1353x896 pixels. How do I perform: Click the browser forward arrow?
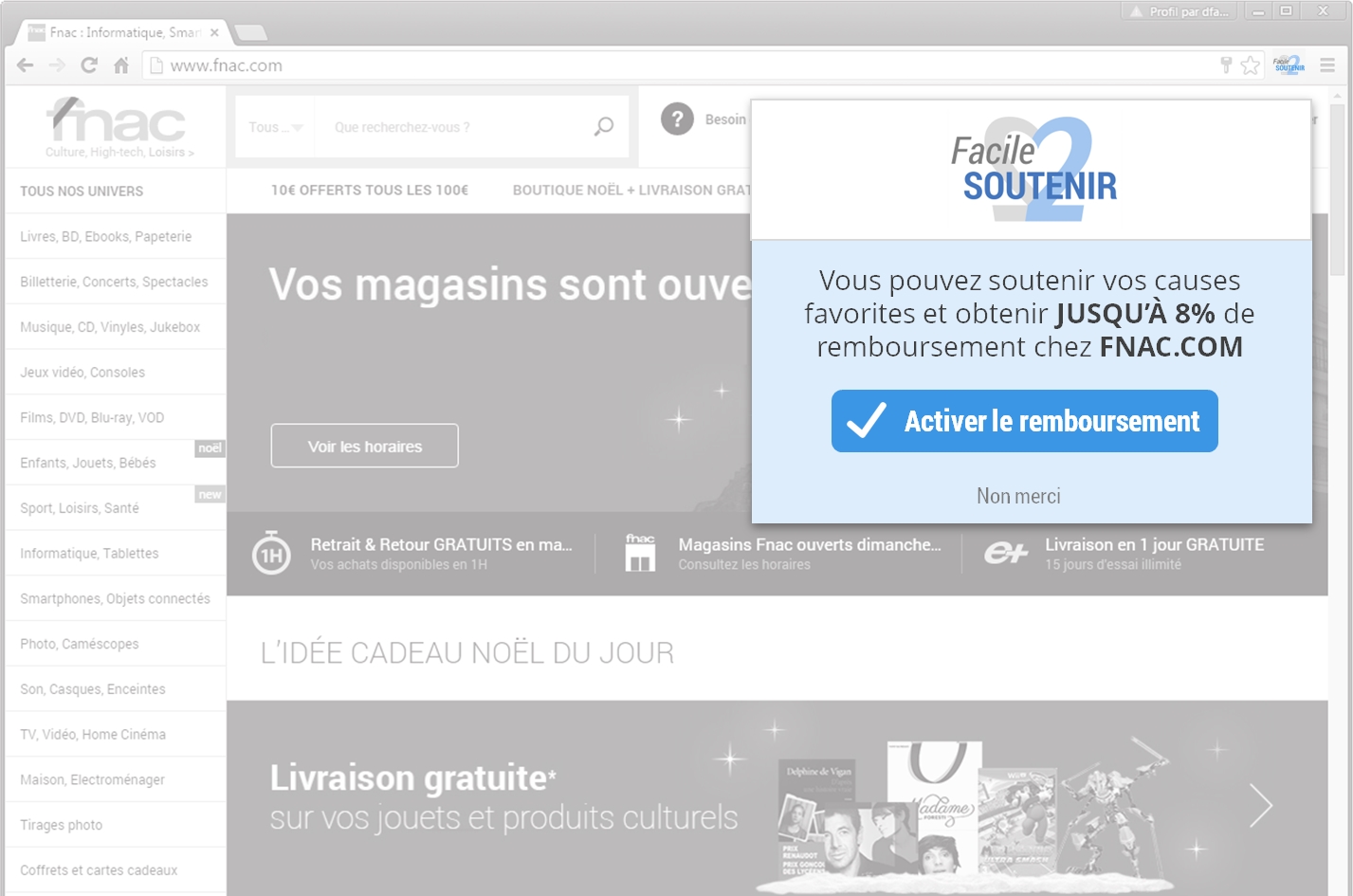(57, 65)
